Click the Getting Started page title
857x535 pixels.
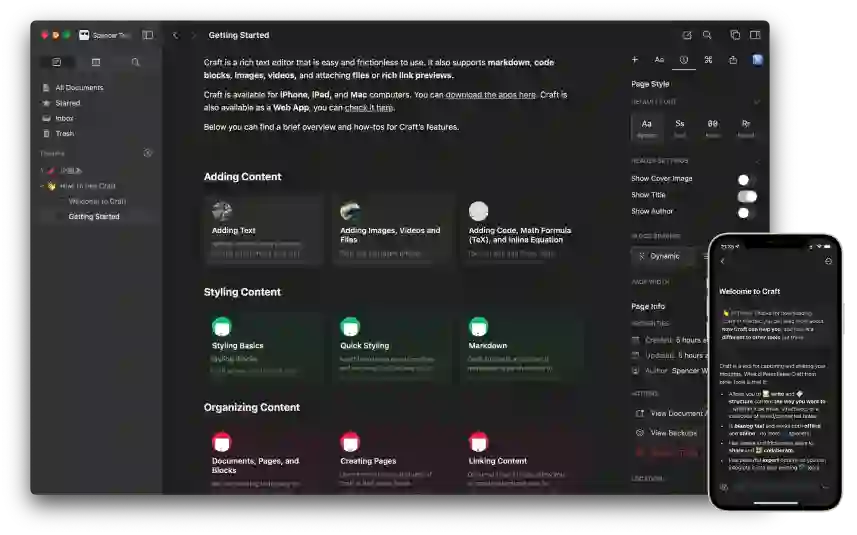coord(239,35)
